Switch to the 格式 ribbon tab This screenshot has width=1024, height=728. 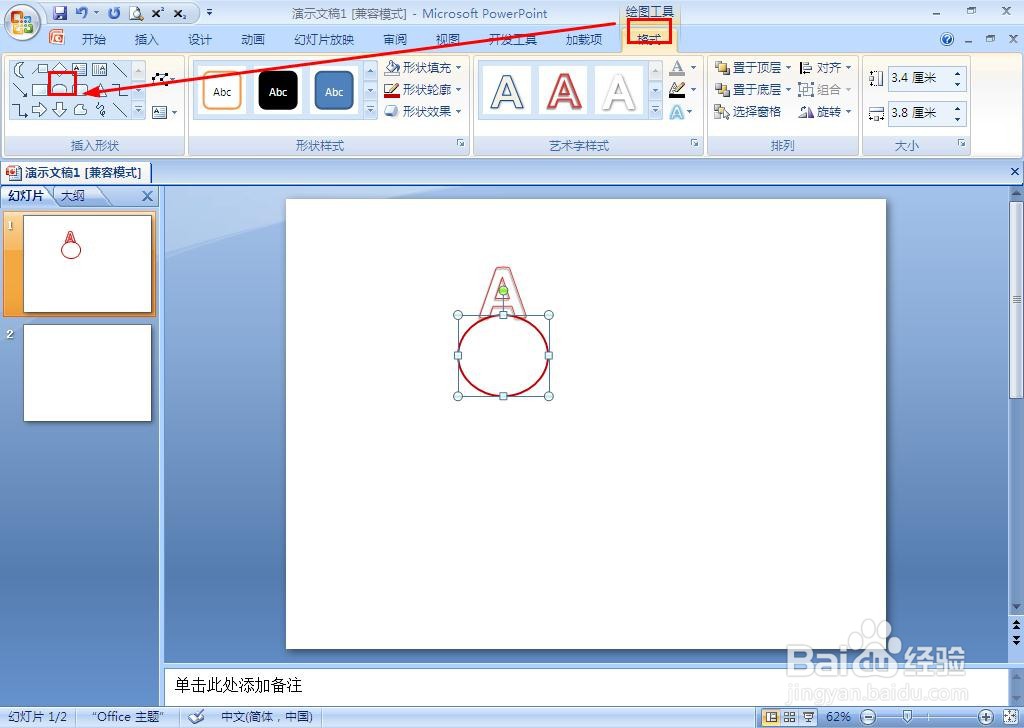coord(648,39)
